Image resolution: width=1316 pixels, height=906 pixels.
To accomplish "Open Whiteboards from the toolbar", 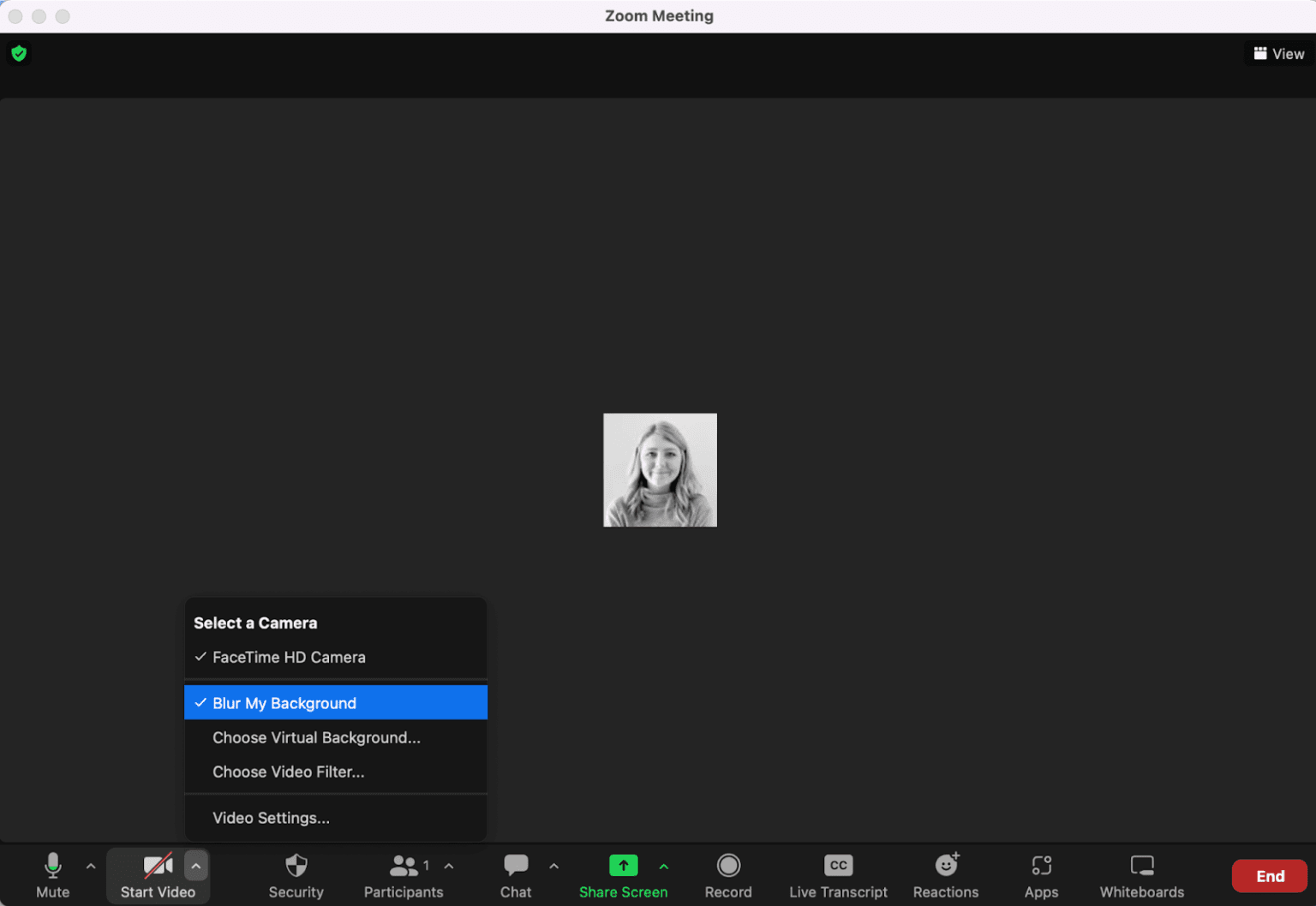I will coord(1141,866).
